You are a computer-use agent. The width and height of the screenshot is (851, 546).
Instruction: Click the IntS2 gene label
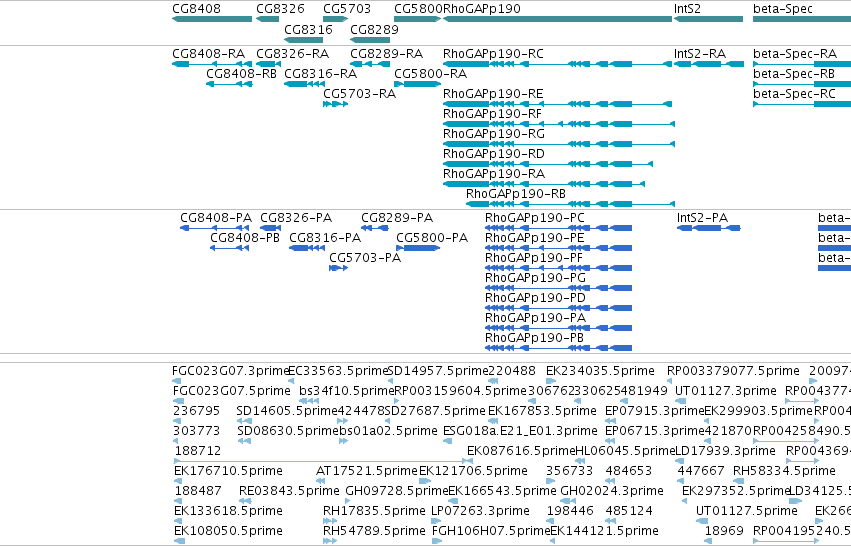pos(687,9)
